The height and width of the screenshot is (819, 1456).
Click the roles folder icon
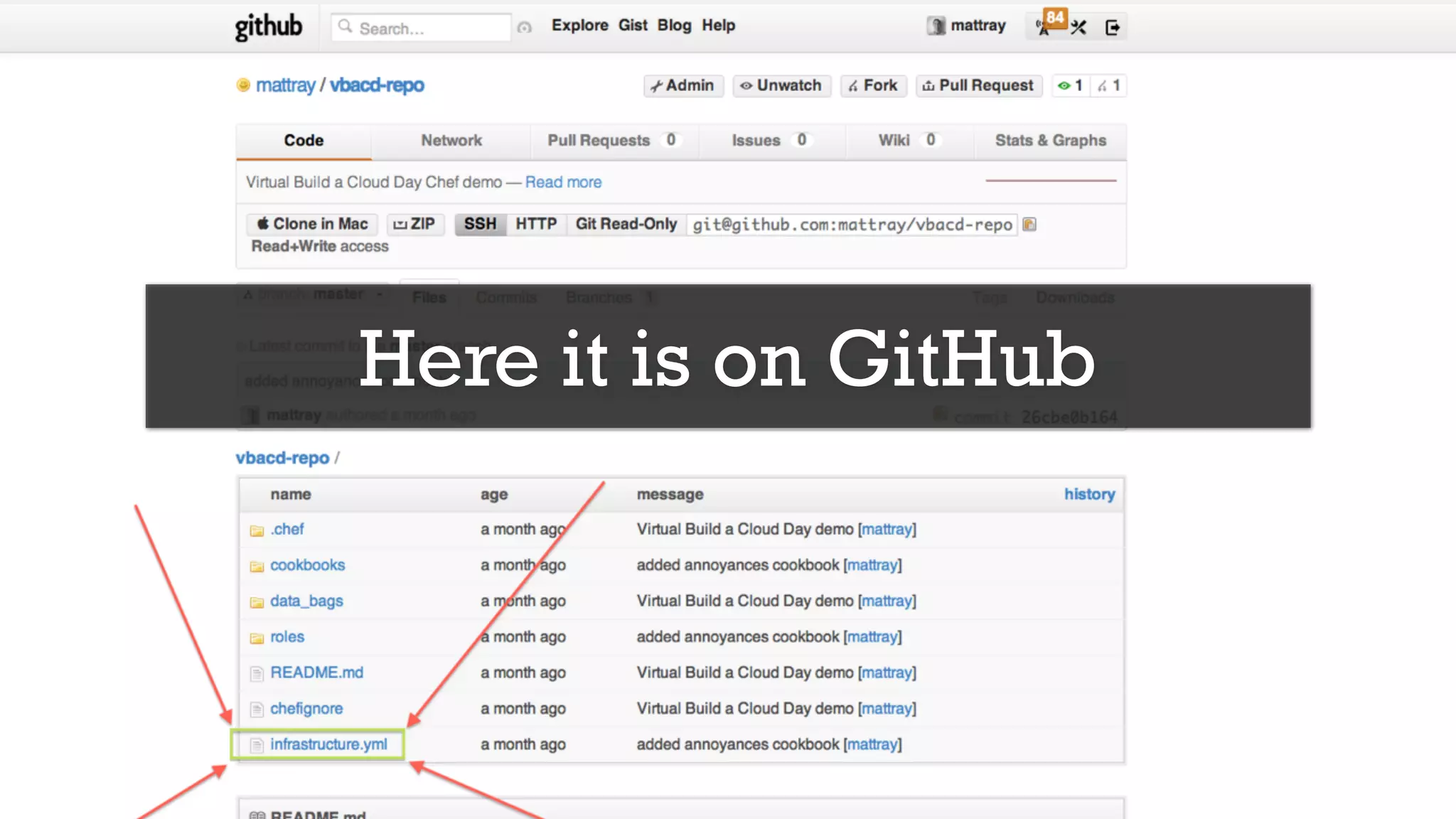point(257,638)
